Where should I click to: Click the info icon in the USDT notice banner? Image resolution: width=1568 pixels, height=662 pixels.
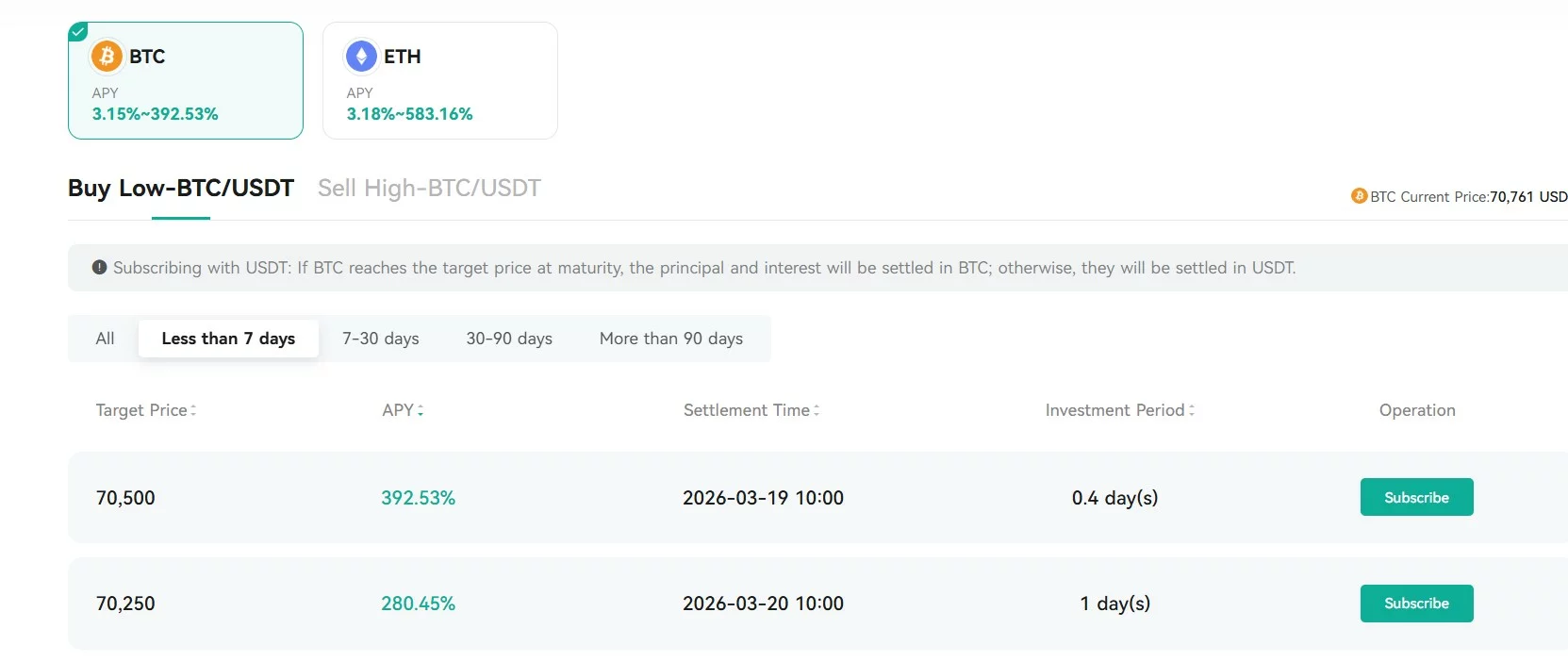click(x=98, y=267)
